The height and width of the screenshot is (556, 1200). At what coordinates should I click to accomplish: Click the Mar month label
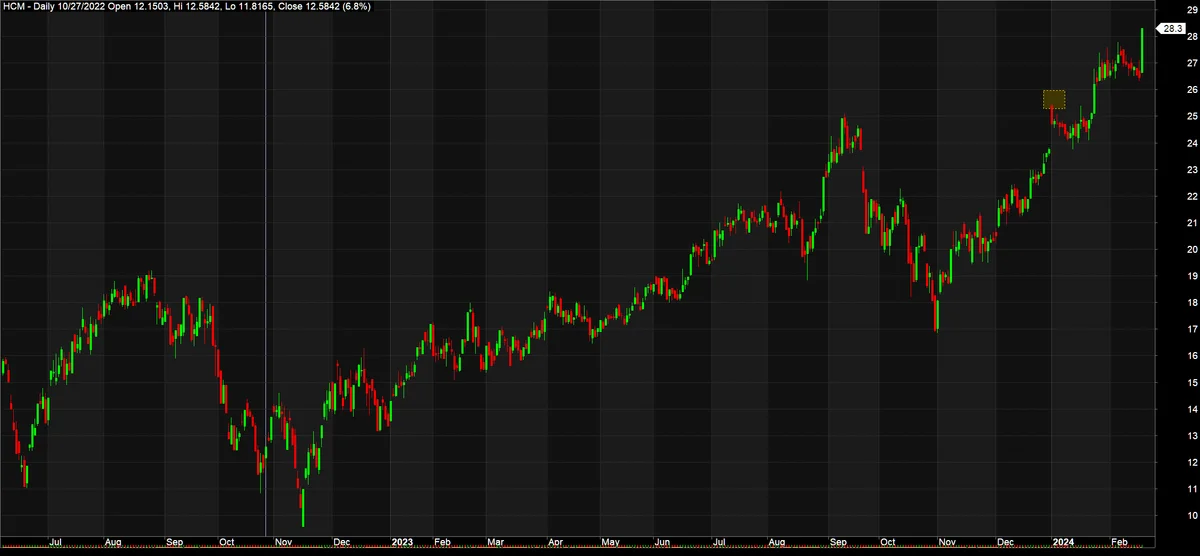pyautogui.click(x=494, y=541)
